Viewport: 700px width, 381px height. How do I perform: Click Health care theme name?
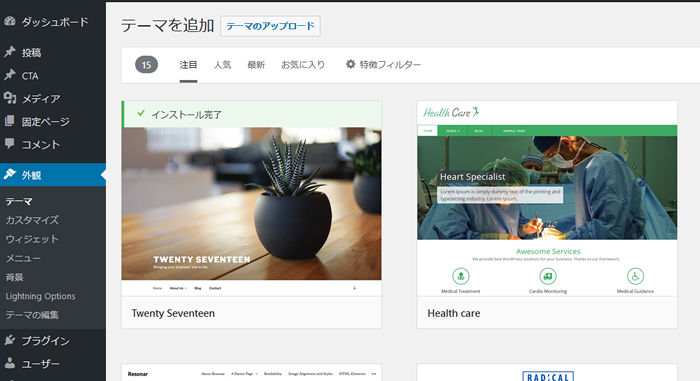click(454, 313)
